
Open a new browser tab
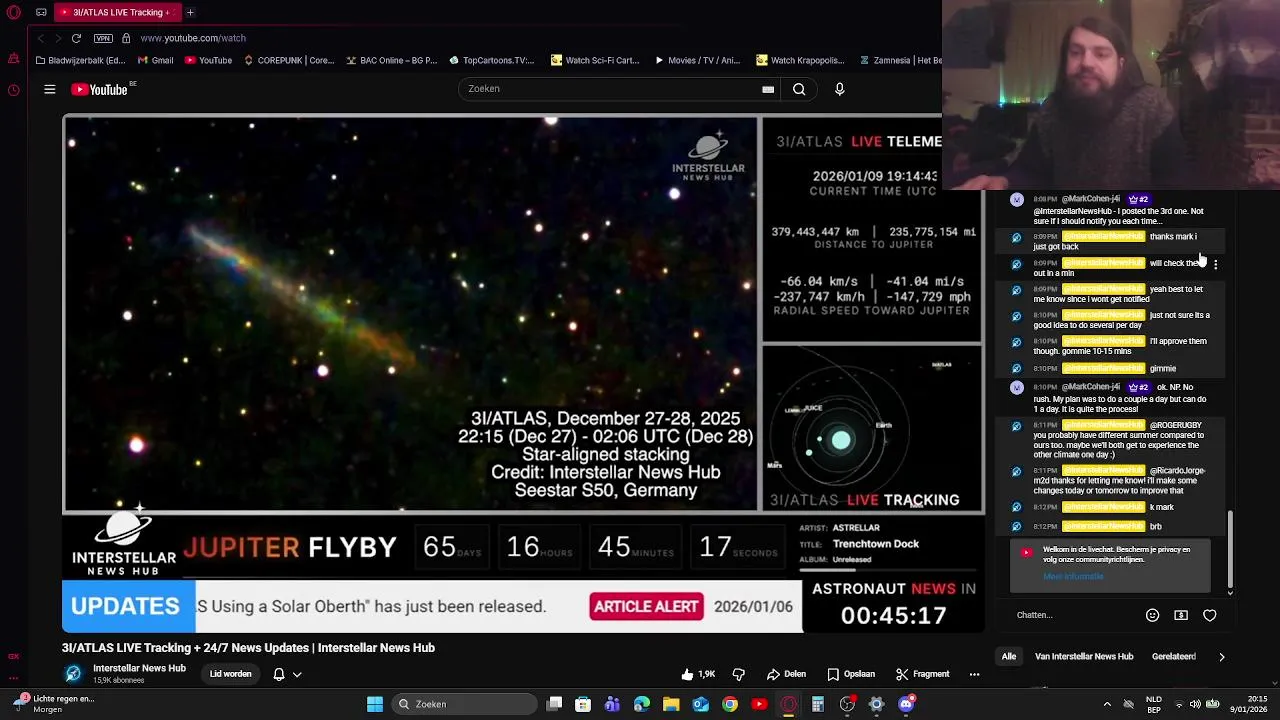(190, 12)
